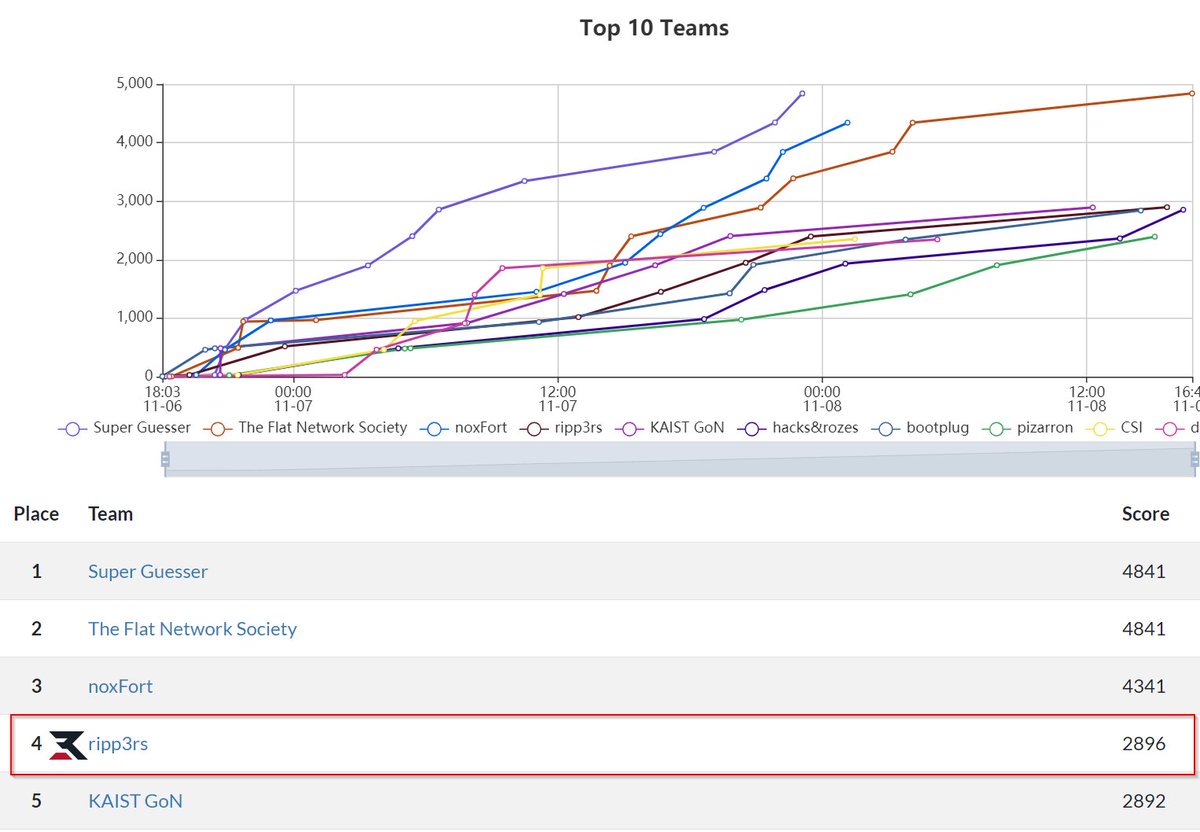Click the 00:00 11-08 x-axis label

coord(822,399)
